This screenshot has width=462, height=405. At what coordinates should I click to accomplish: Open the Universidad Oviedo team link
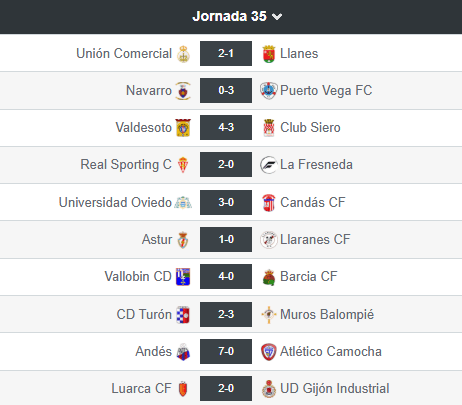coord(115,202)
